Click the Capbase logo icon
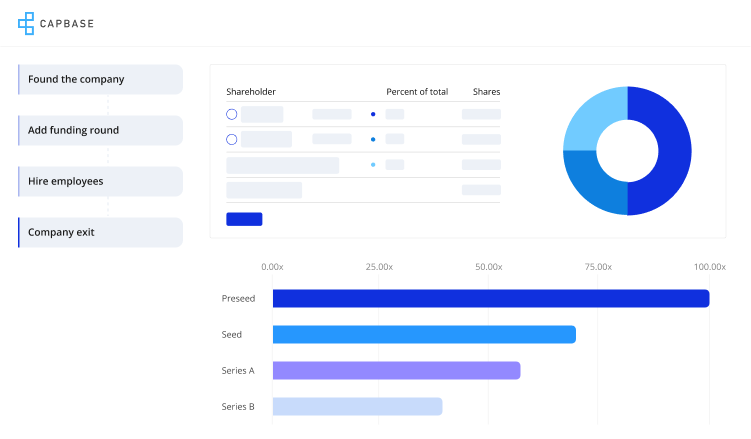The image size is (751, 439). [26, 23]
